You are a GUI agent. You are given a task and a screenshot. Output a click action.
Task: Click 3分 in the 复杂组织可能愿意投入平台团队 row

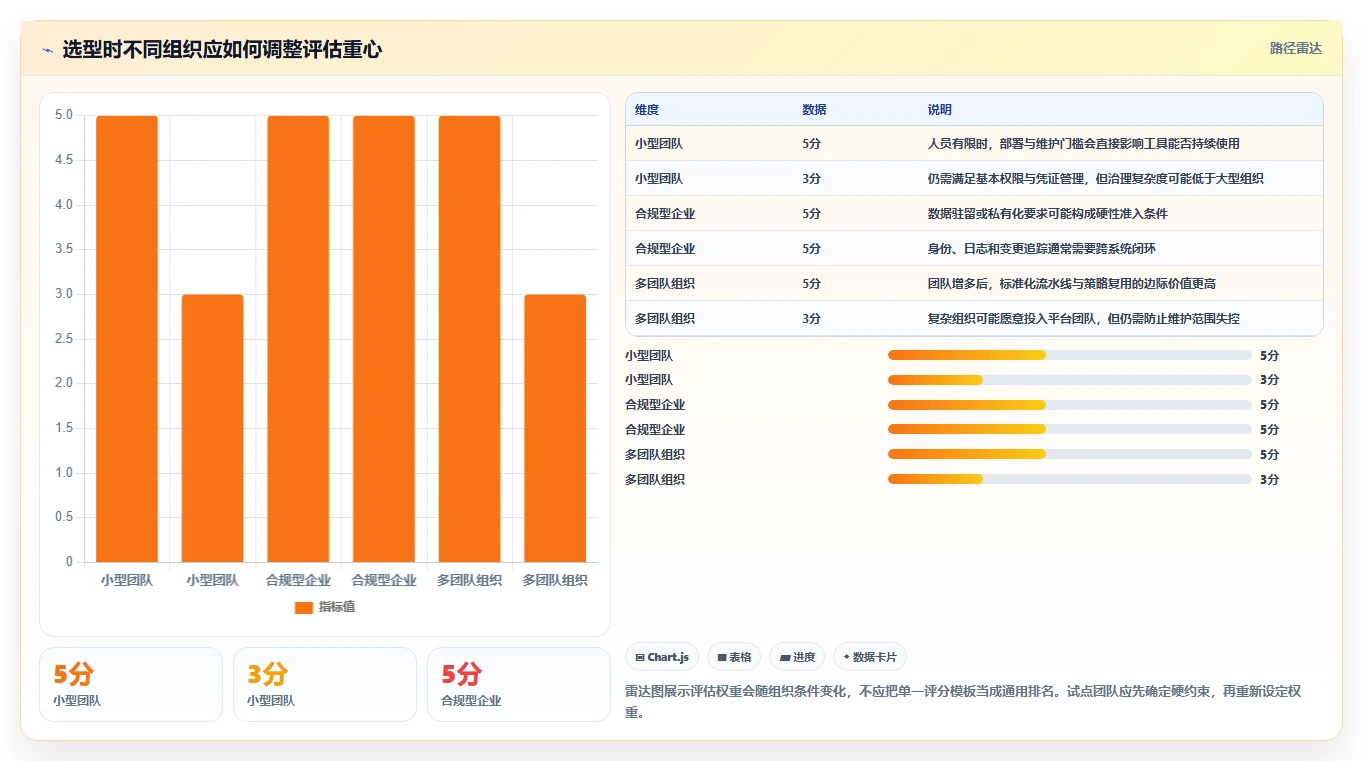(x=811, y=319)
